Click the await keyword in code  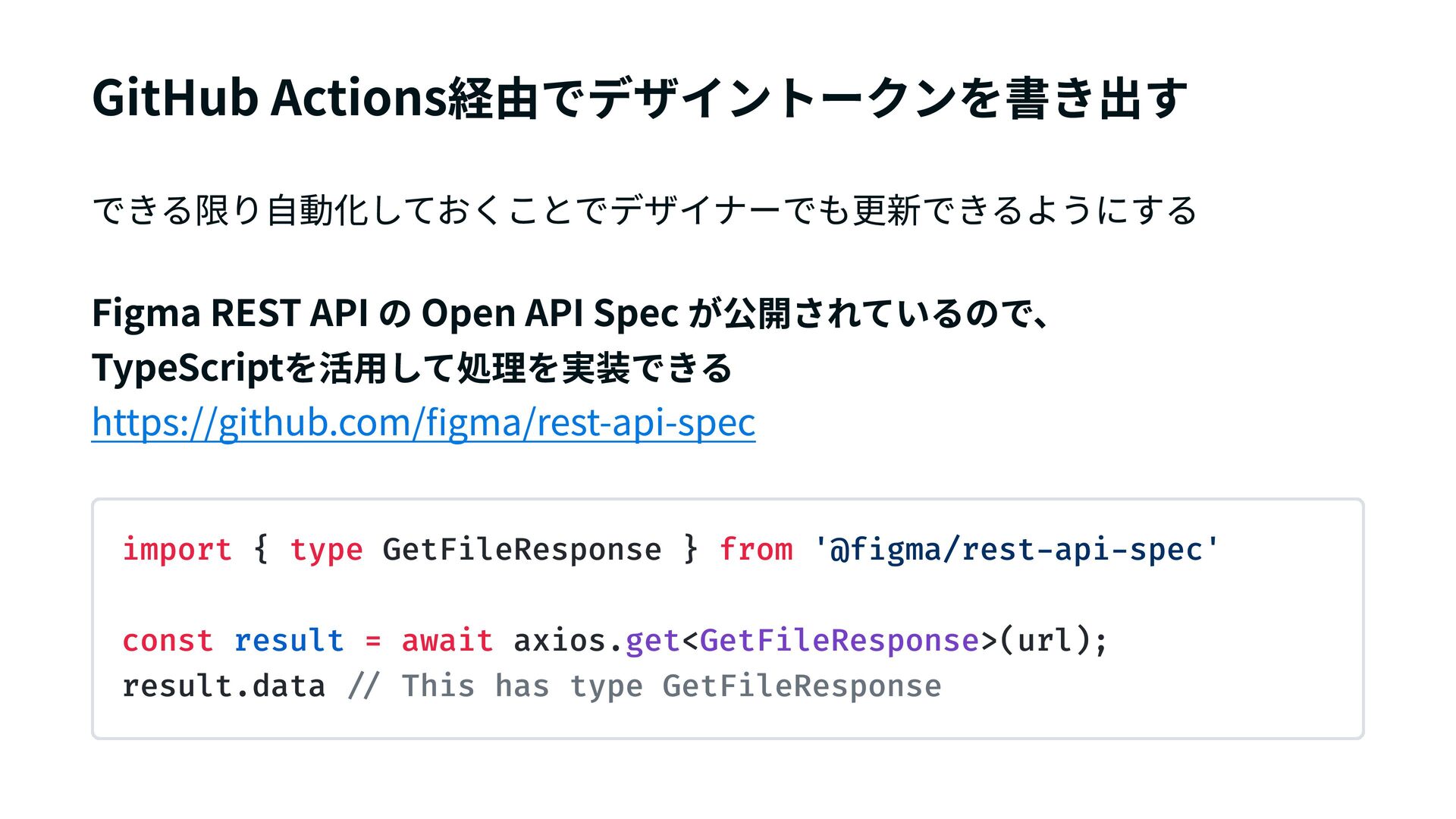coord(447,641)
